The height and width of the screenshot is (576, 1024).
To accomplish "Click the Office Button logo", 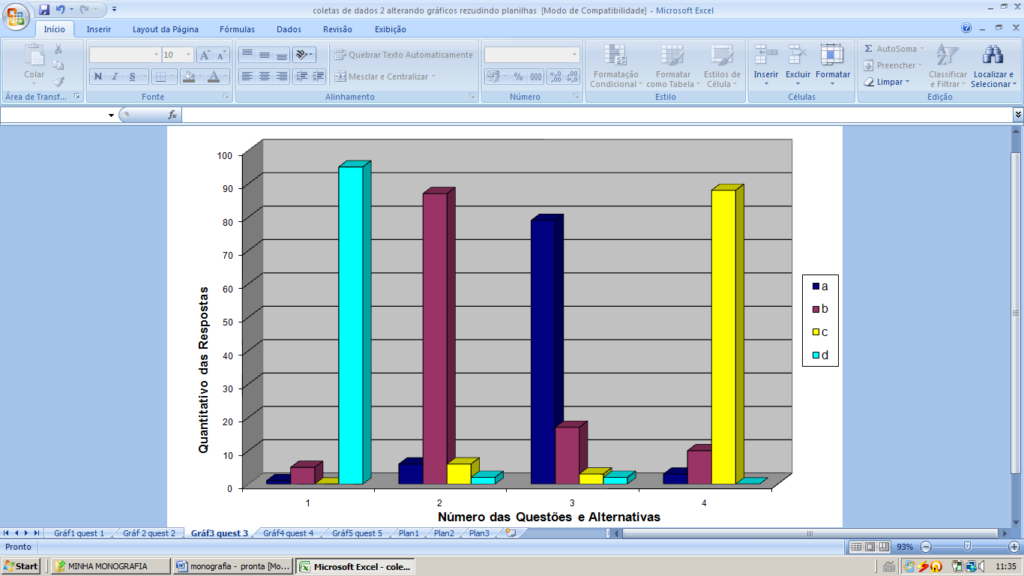I will pos(17,17).
